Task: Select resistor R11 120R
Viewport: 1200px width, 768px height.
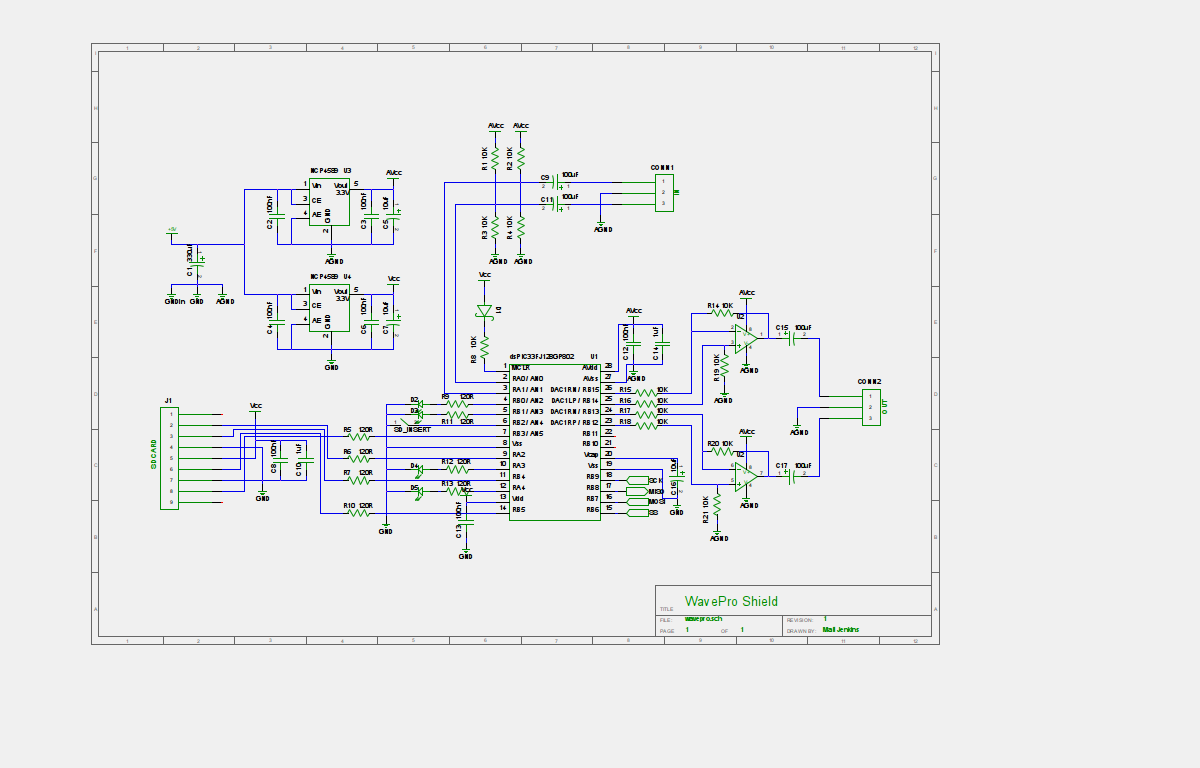Action: click(x=458, y=414)
